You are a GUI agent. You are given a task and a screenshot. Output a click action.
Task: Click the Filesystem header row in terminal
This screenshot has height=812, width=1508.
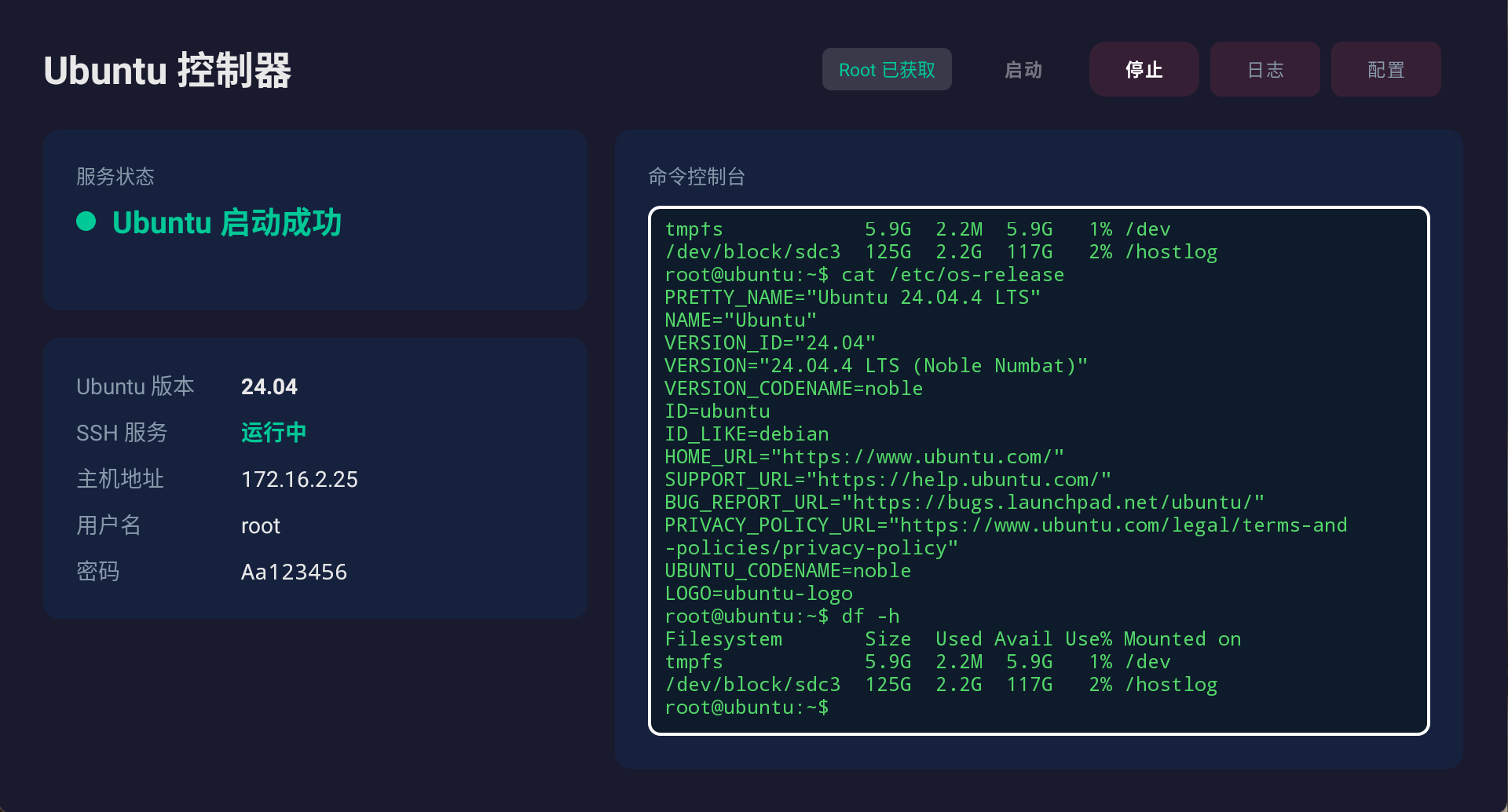953,639
